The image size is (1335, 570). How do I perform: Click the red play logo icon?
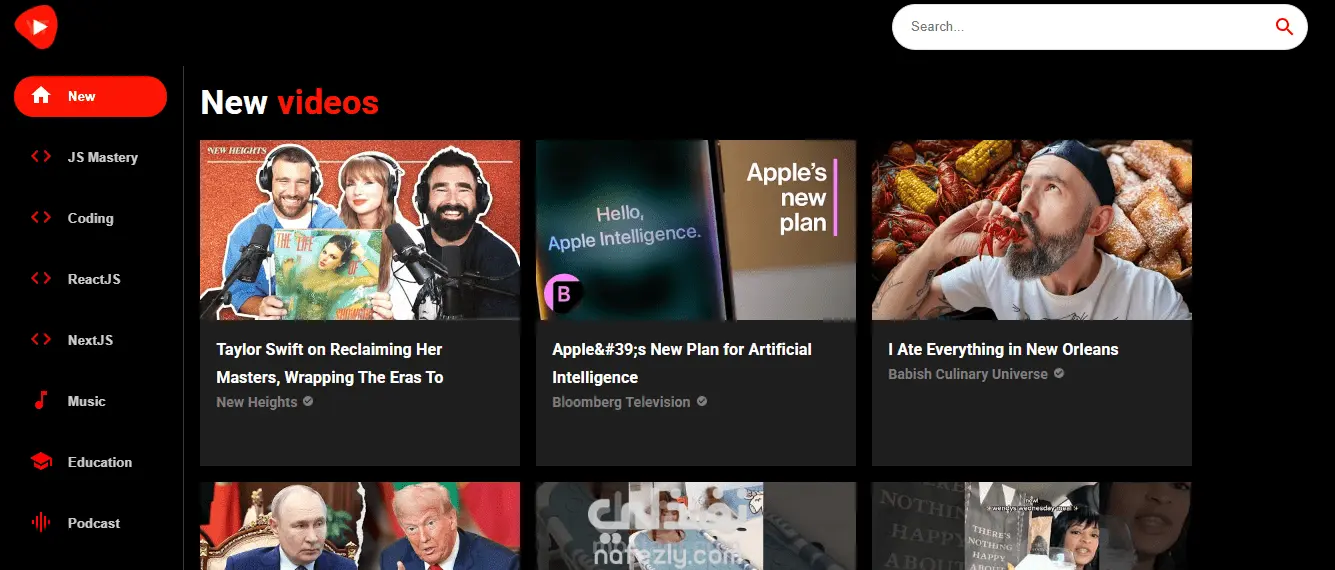tap(36, 26)
